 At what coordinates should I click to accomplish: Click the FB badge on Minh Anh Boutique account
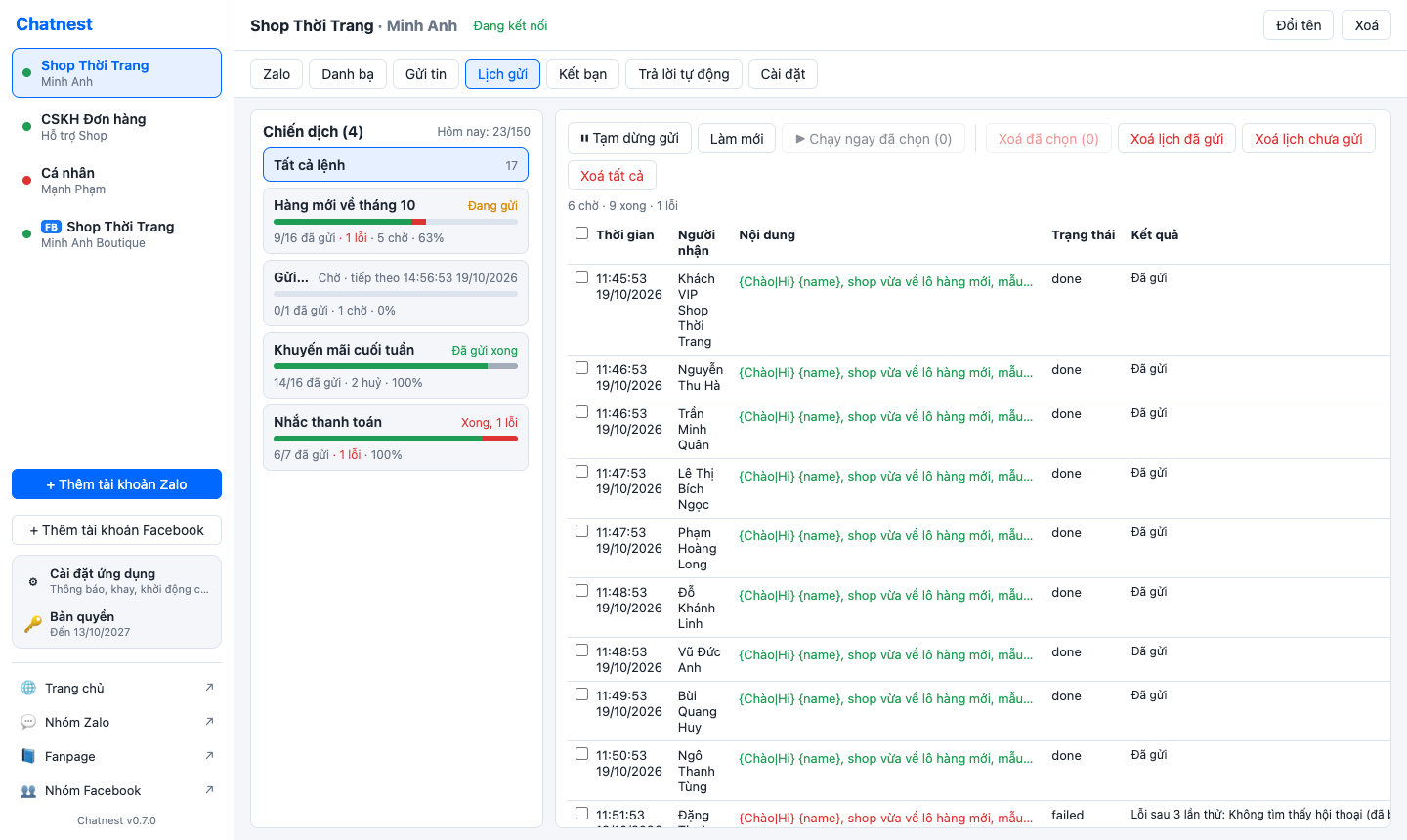51,227
